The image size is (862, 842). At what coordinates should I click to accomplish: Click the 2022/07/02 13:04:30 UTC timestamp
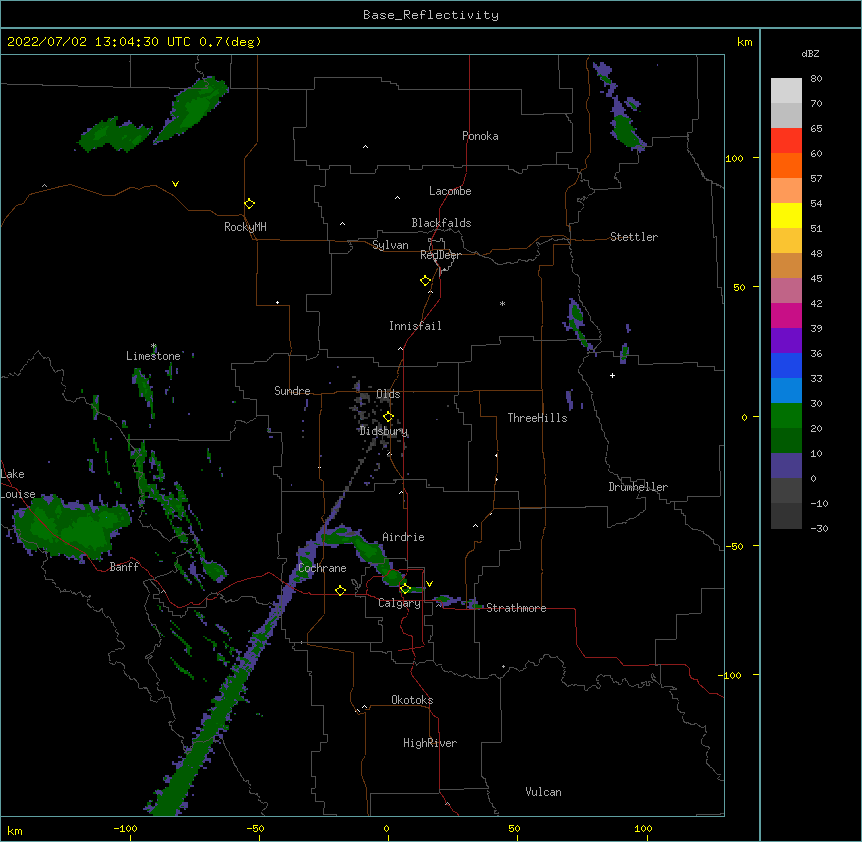click(99, 42)
